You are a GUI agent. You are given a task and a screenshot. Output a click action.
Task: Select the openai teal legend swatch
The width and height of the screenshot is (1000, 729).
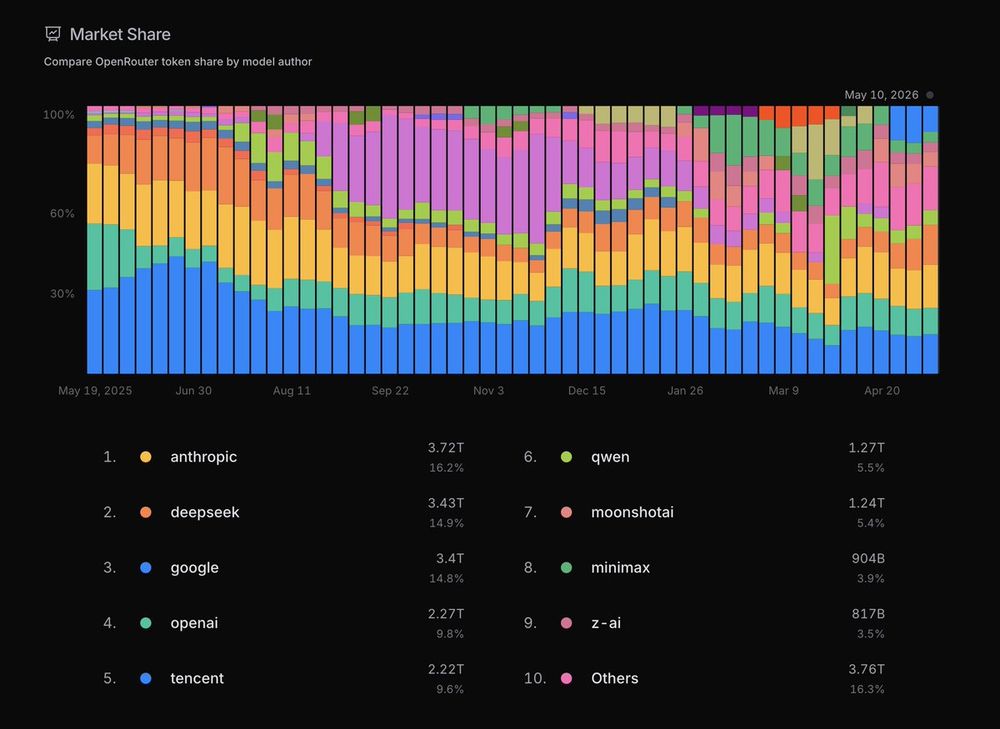(x=145, y=623)
